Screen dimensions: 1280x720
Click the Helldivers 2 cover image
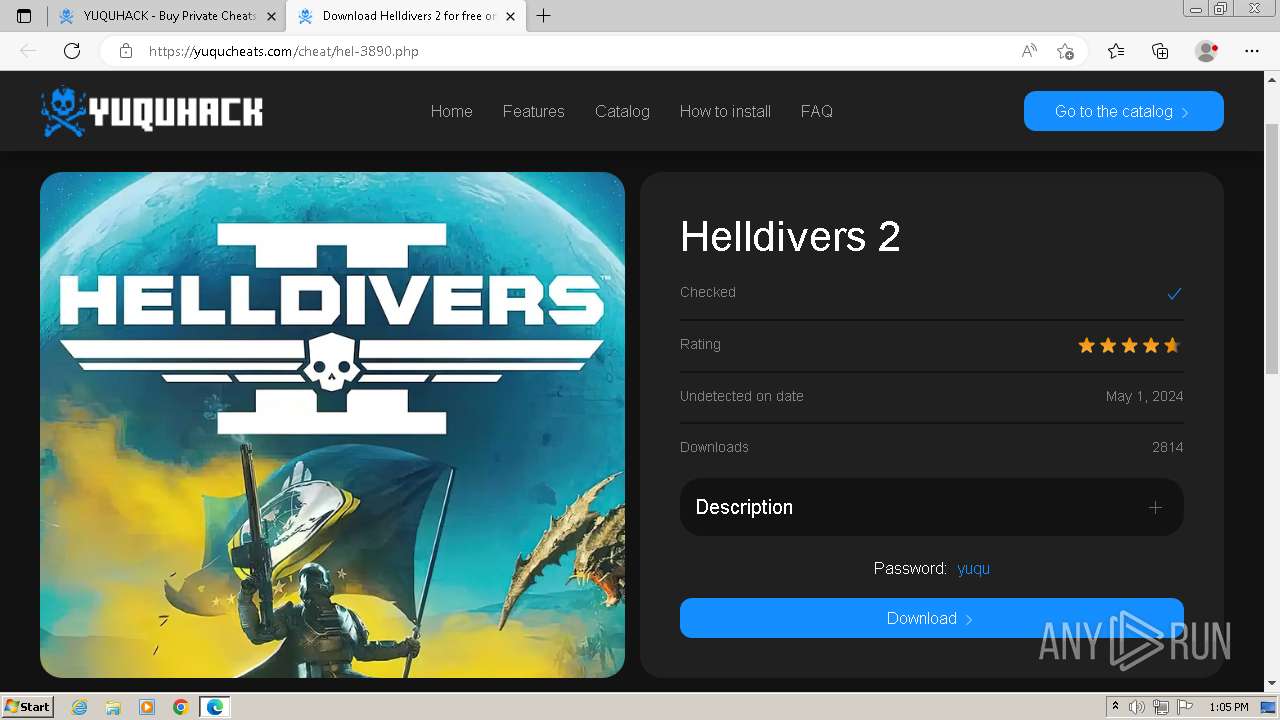coord(332,425)
